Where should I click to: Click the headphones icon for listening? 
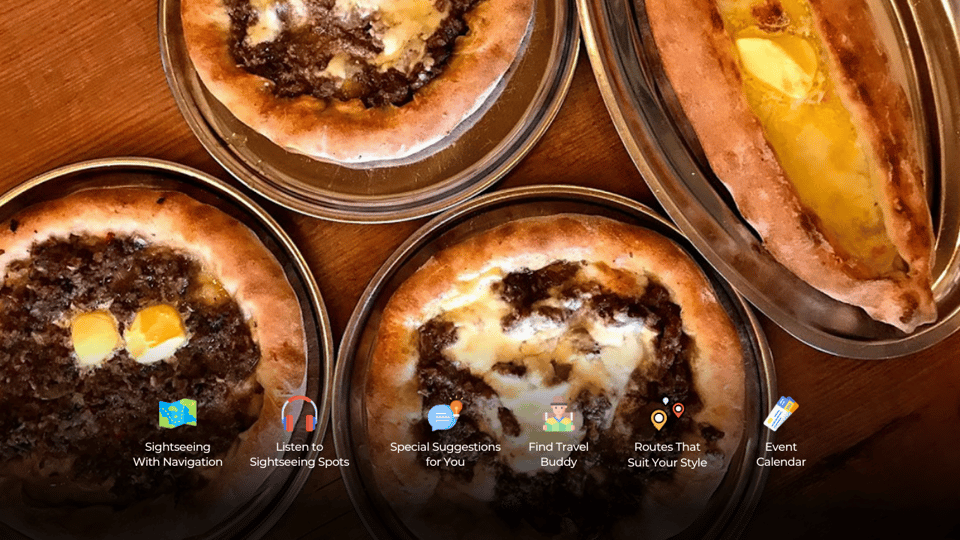tap(299, 413)
